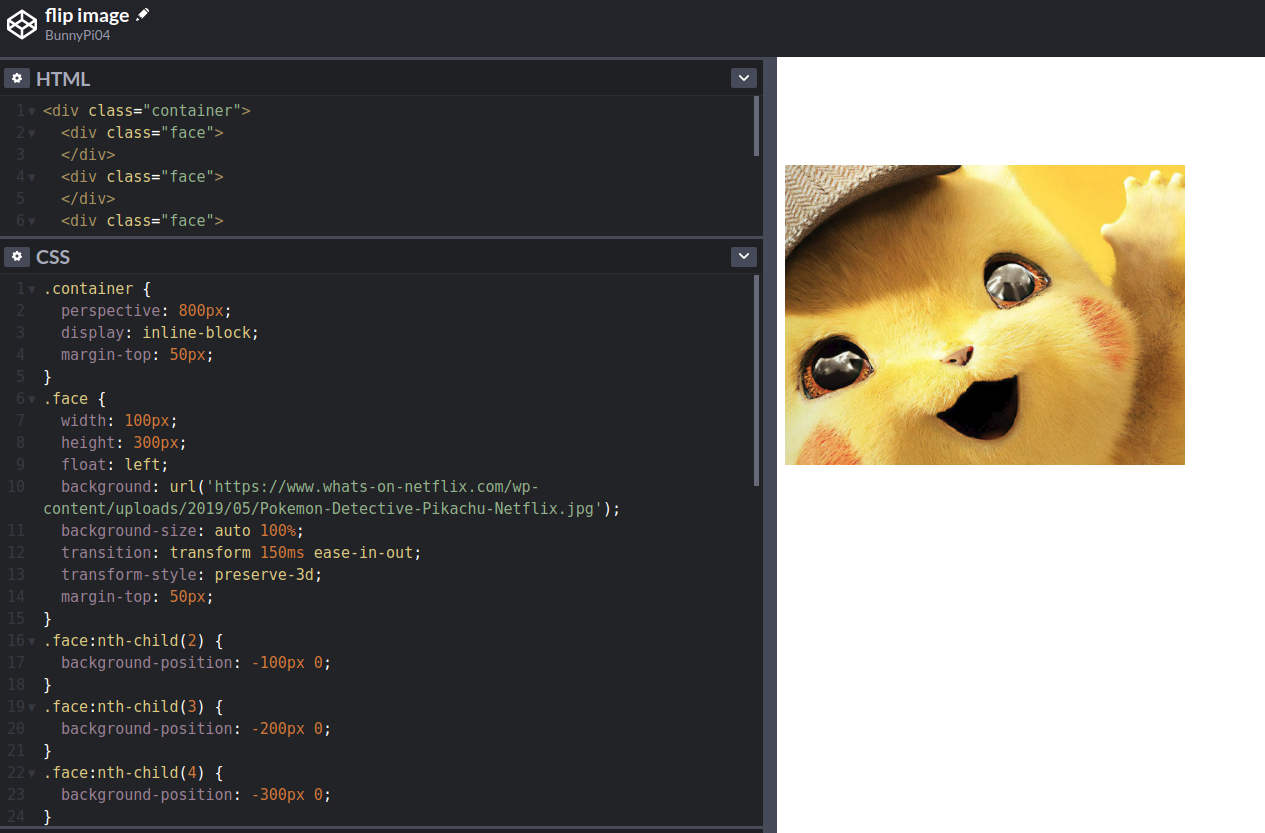Screen dimensions: 1265x833
Task: Click 'display: inline-block;' CSS line
Action: pos(160,333)
